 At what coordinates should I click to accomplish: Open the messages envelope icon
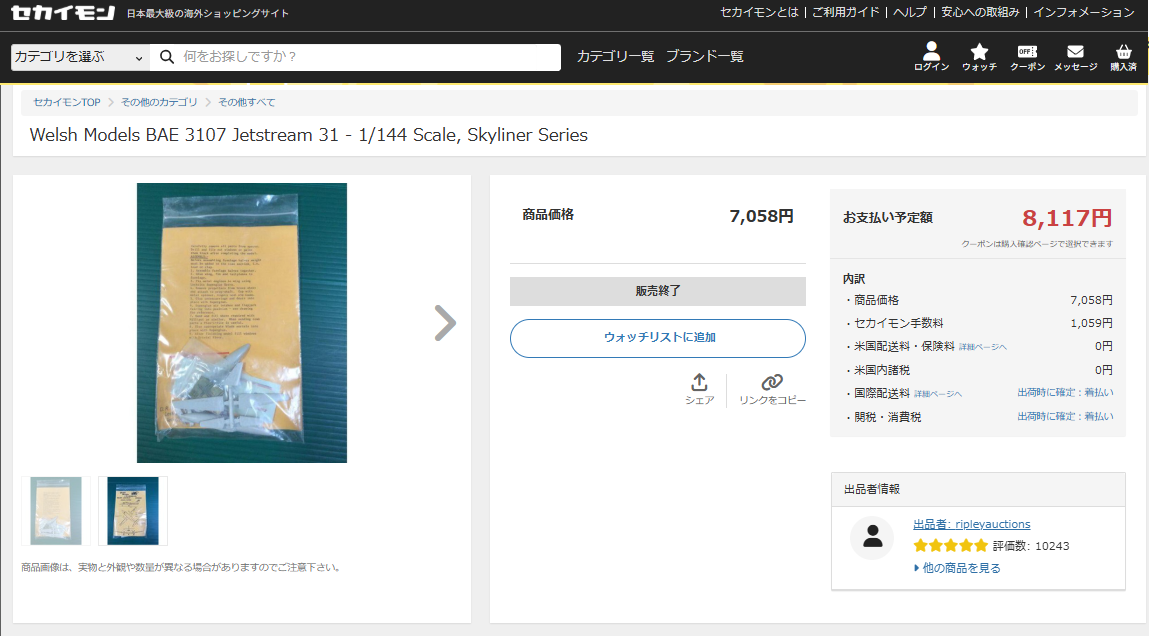click(1075, 52)
